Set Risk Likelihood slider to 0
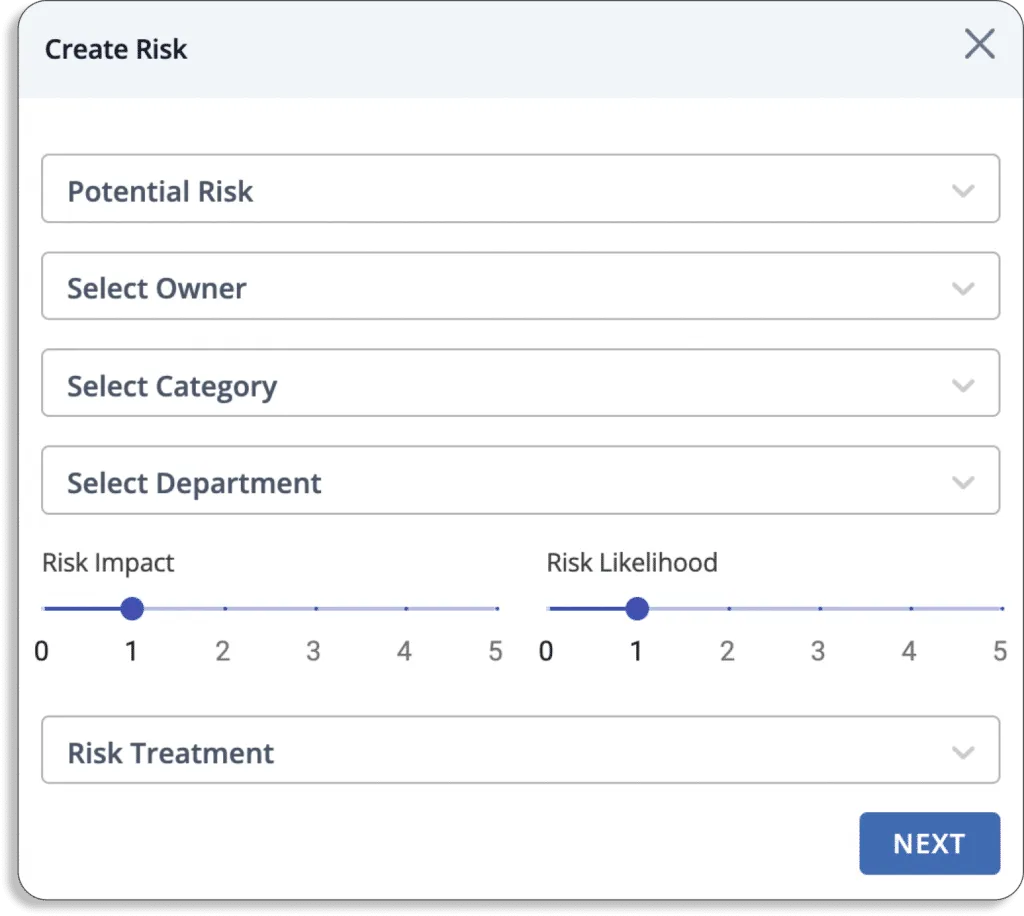 (549, 608)
